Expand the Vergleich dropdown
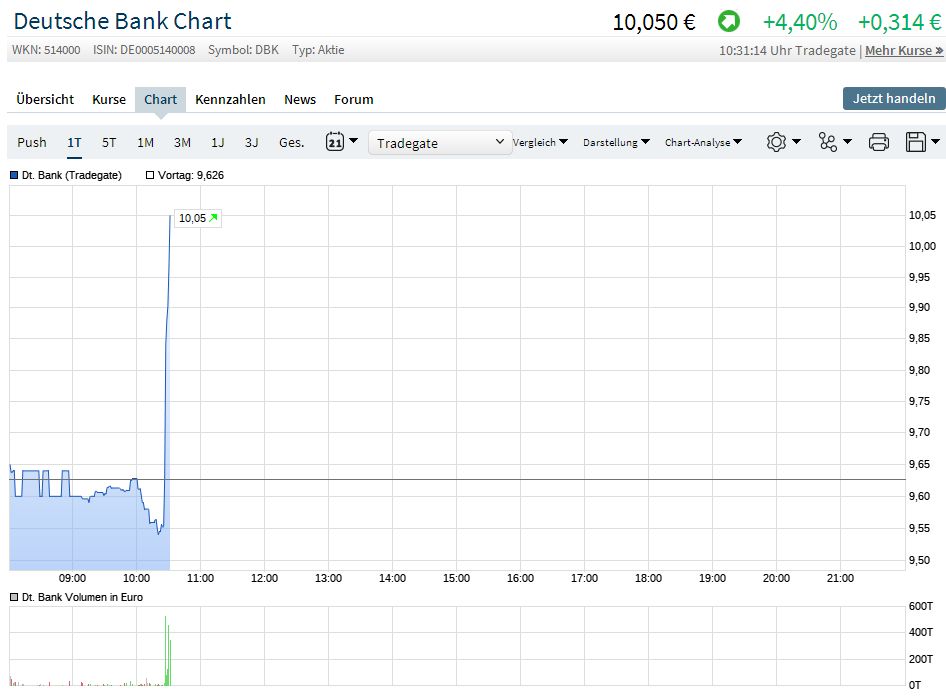946x697 pixels. (540, 142)
